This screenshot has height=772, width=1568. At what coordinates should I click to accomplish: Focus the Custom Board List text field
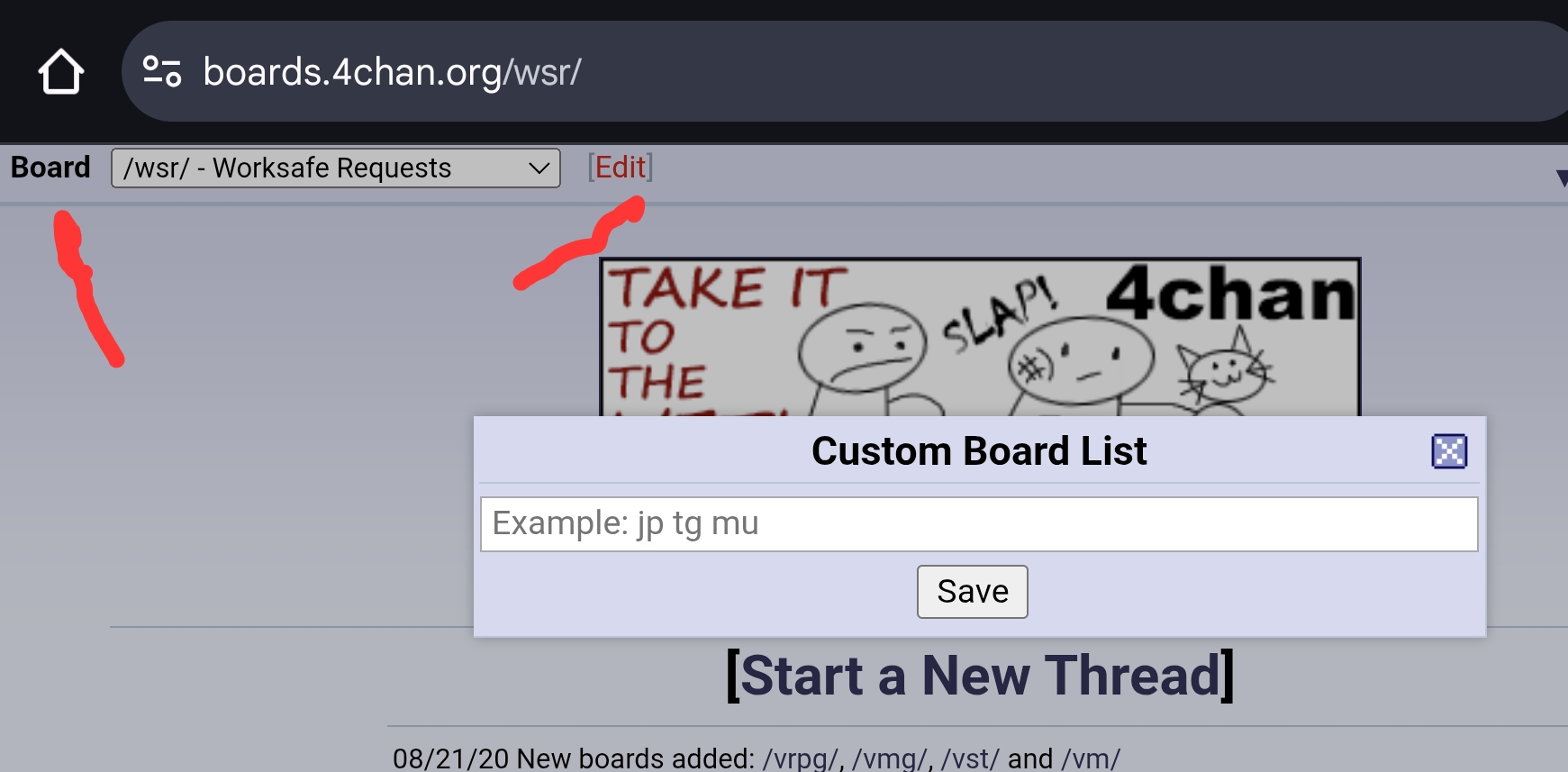[979, 524]
